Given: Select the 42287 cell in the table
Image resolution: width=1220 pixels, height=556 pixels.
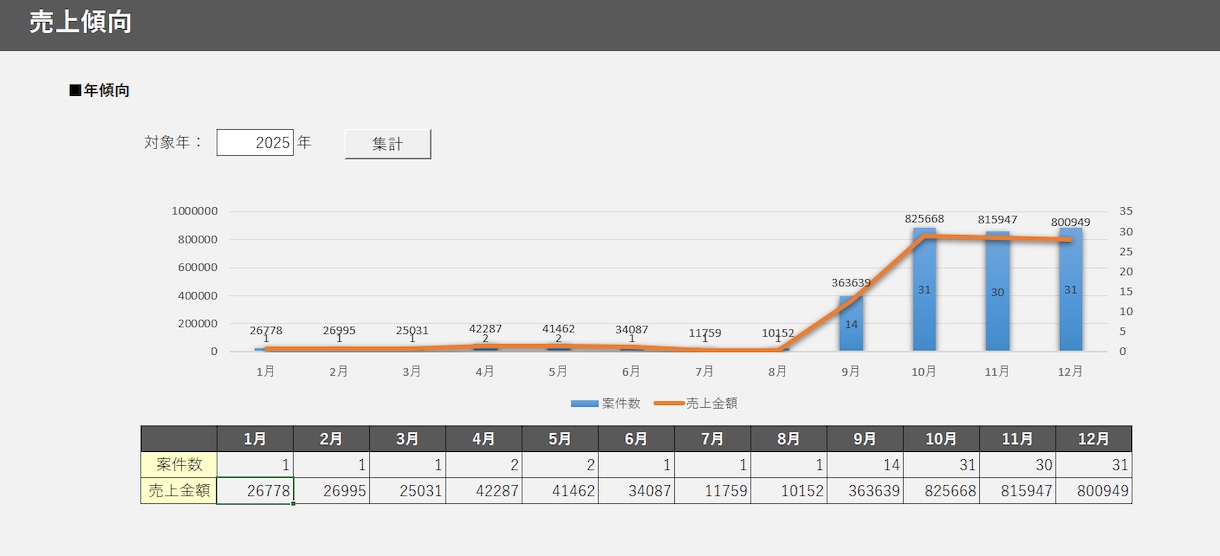Looking at the screenshot, I should (484, 491).
